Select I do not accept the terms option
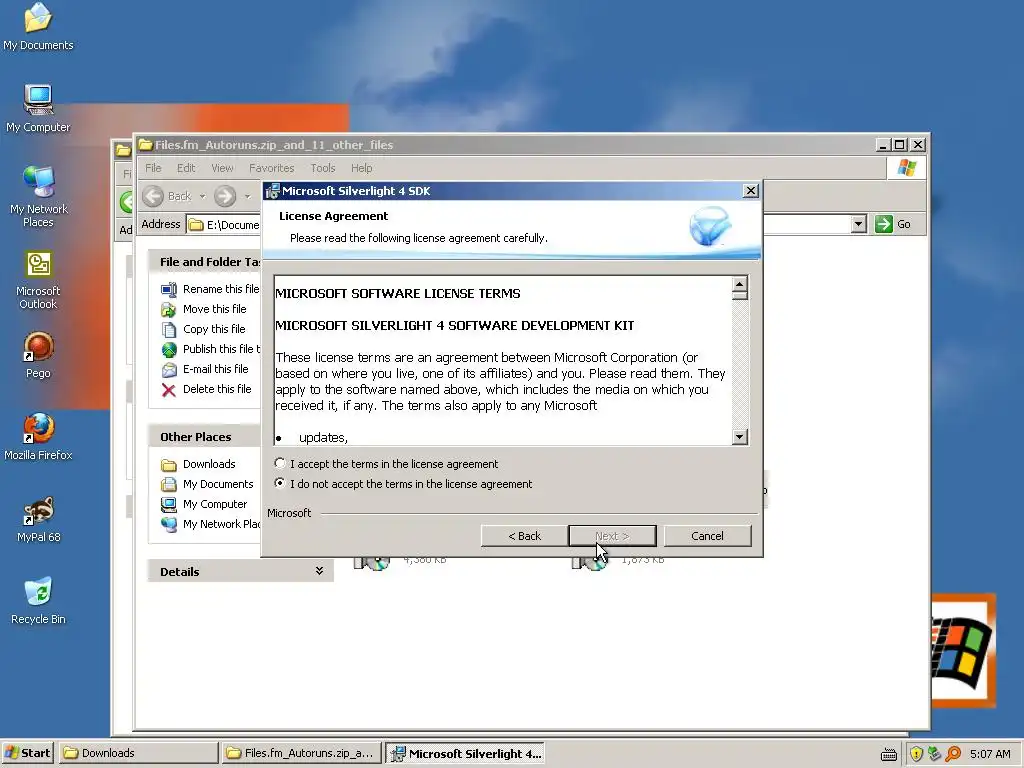The image size is (1024, 768). [x=404, y=484]
